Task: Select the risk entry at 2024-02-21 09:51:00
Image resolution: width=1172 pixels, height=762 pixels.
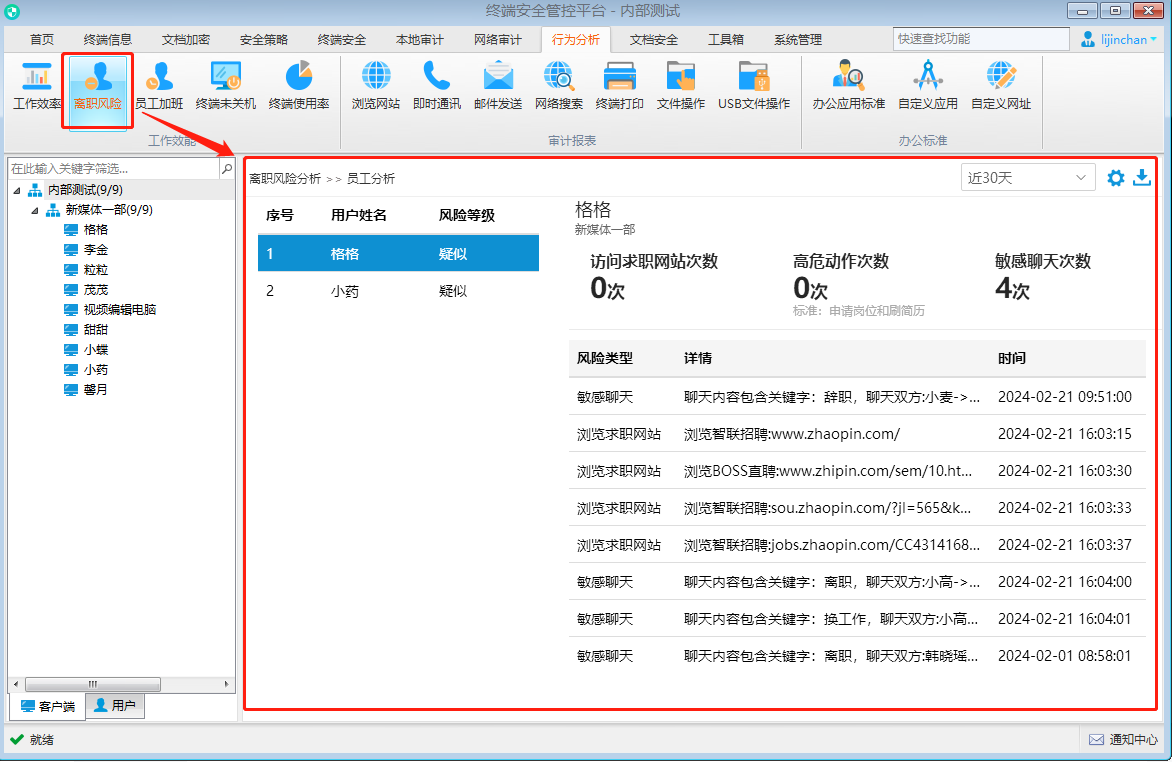Action: pos(857,396)
